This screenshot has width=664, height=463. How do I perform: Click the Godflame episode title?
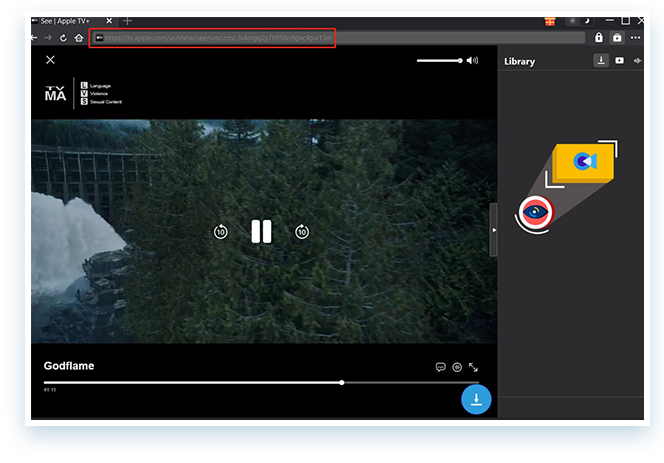(x=69, y=366)
